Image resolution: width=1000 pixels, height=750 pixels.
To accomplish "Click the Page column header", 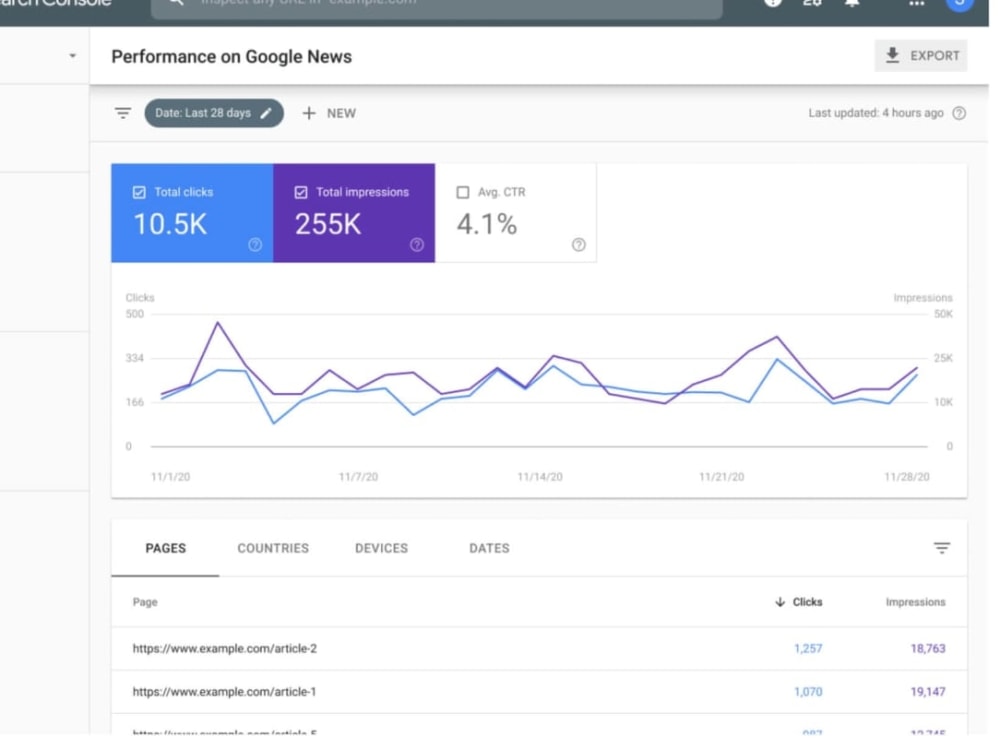I will coord(145,602).
